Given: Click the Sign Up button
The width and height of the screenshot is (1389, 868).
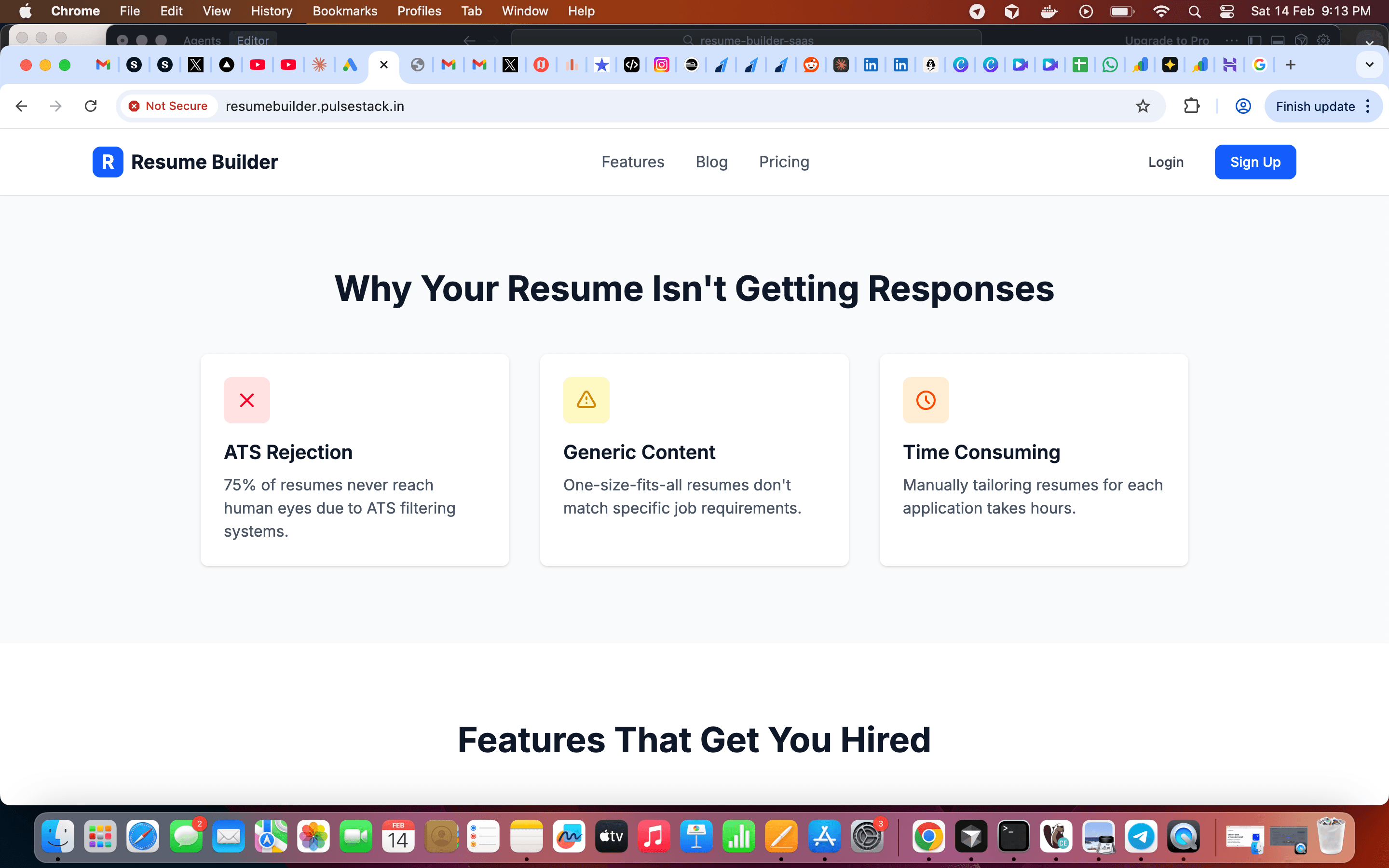Looking at the screenshot, I should [1255, 162].
